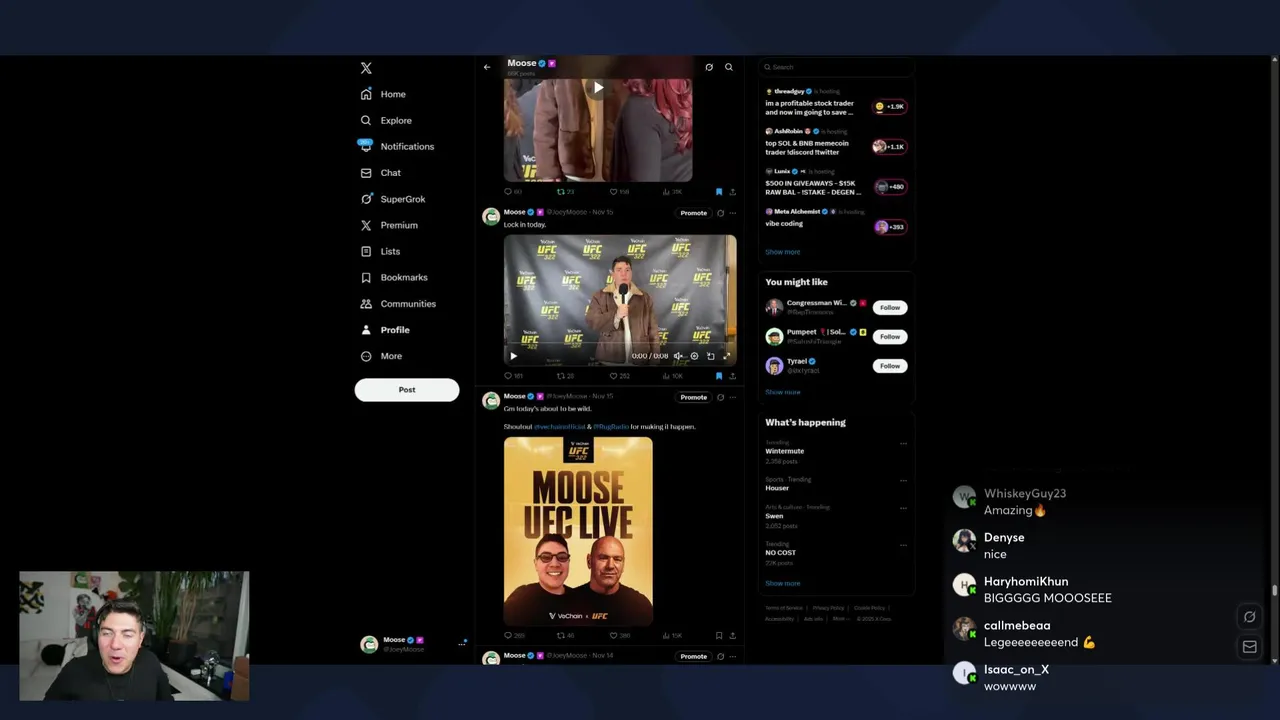Click the Profile icon in sidebar
This screenshot has width=1280, height=720.
366,330
